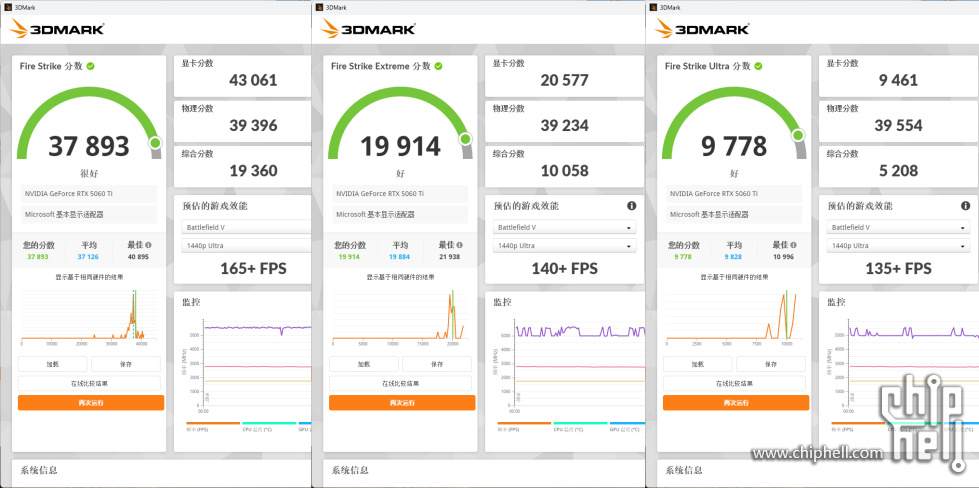The width and height of the screenshot is (979, 488).
Task: Click the info icon next to 最佳 21 938
Action: pyautogui.click(x=460, y=245)
